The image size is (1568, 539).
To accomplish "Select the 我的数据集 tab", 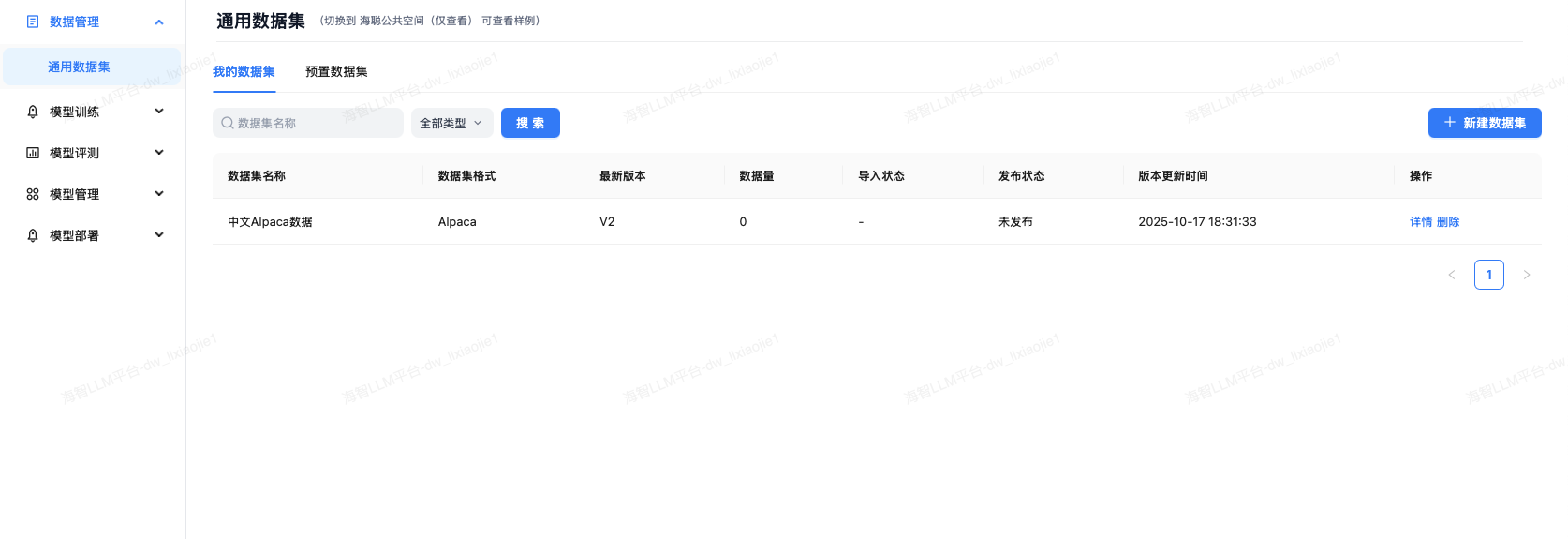I will pos(244,71).
